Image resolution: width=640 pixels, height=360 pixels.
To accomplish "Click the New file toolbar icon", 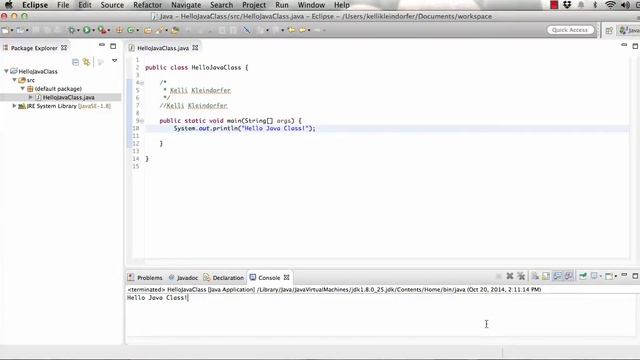I will coord(5,30).
